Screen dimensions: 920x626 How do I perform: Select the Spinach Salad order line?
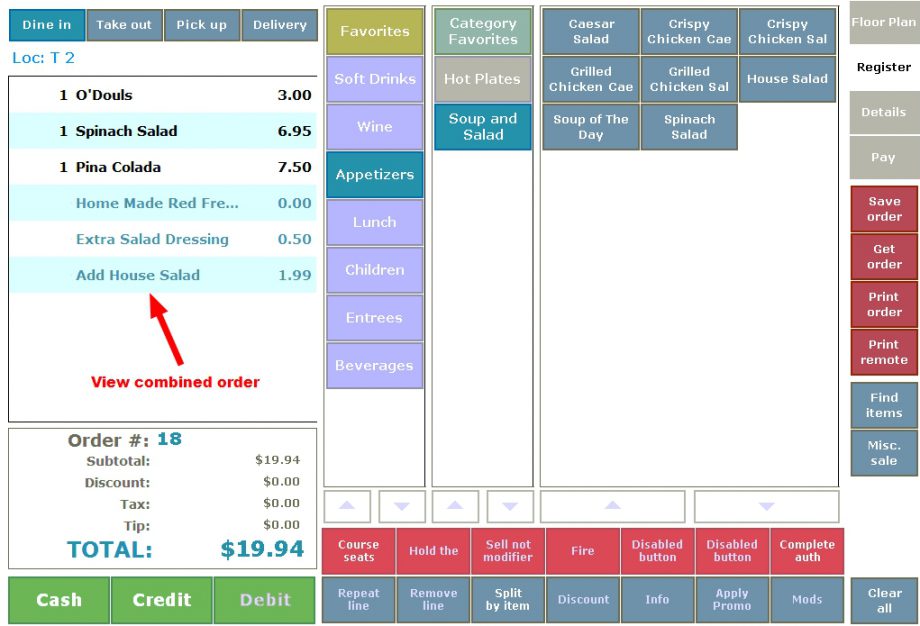(x=162, y=131)
